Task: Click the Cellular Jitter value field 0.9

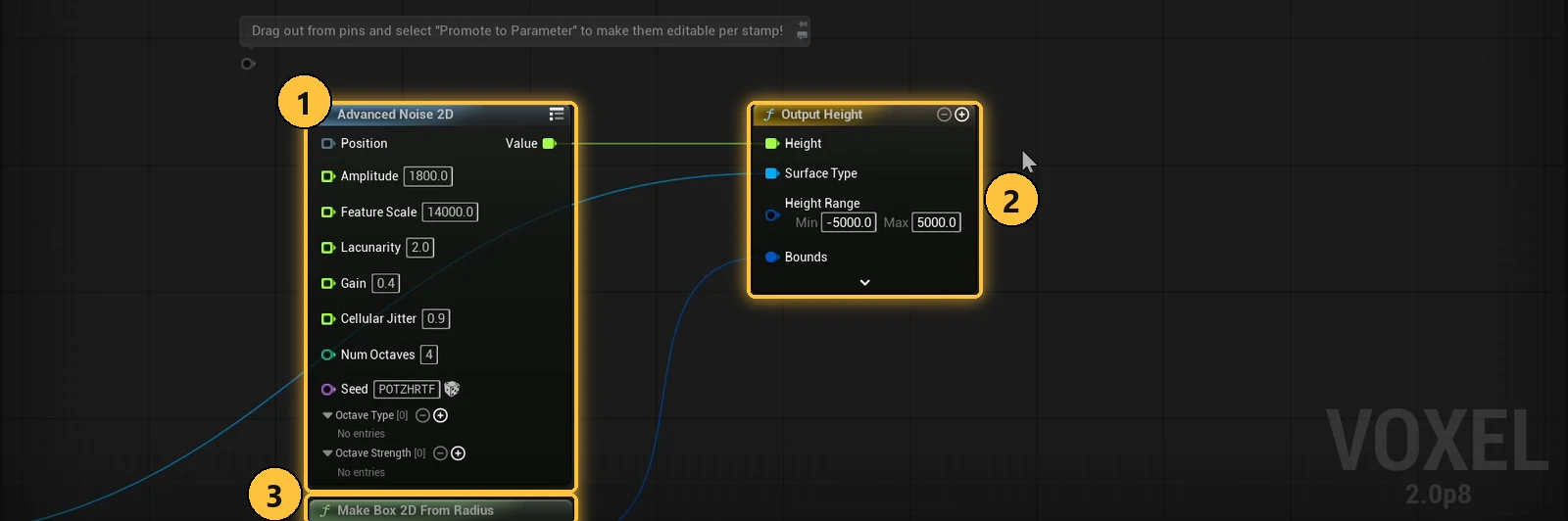Action: click(436, 319)
